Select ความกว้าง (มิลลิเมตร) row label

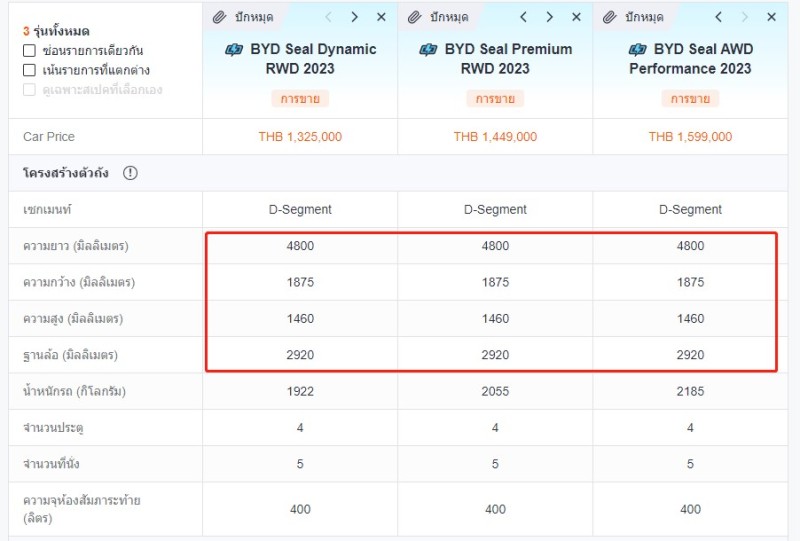(79, 282)
